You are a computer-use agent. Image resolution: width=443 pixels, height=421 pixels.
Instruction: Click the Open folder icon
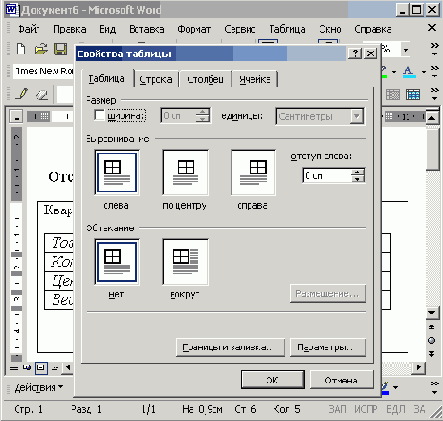(x=41, y=49)
